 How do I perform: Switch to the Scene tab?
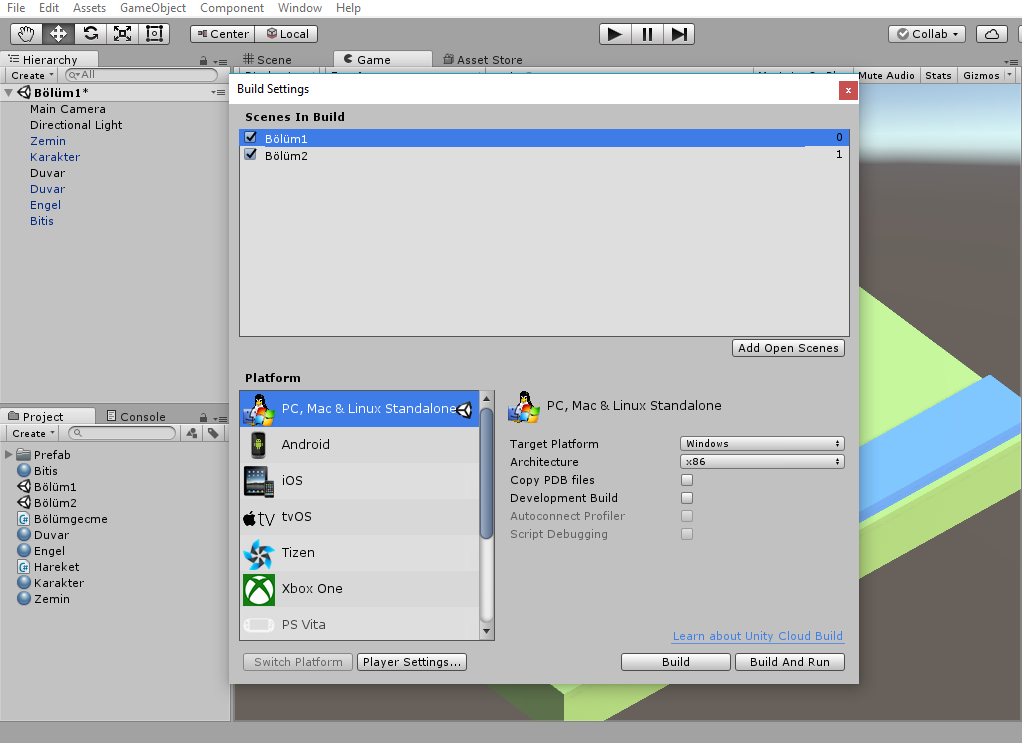coord(267,59)
